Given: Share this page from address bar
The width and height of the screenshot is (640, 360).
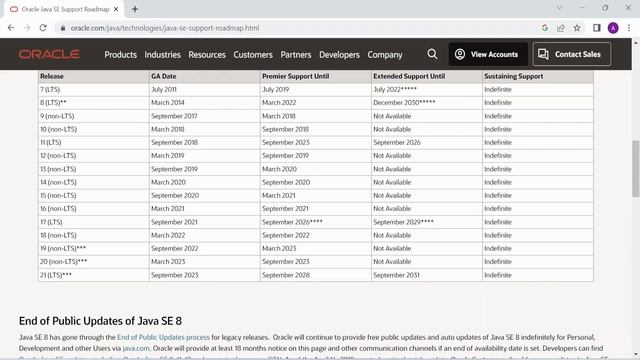Looking at the screenshot, I should pos(561,28).
